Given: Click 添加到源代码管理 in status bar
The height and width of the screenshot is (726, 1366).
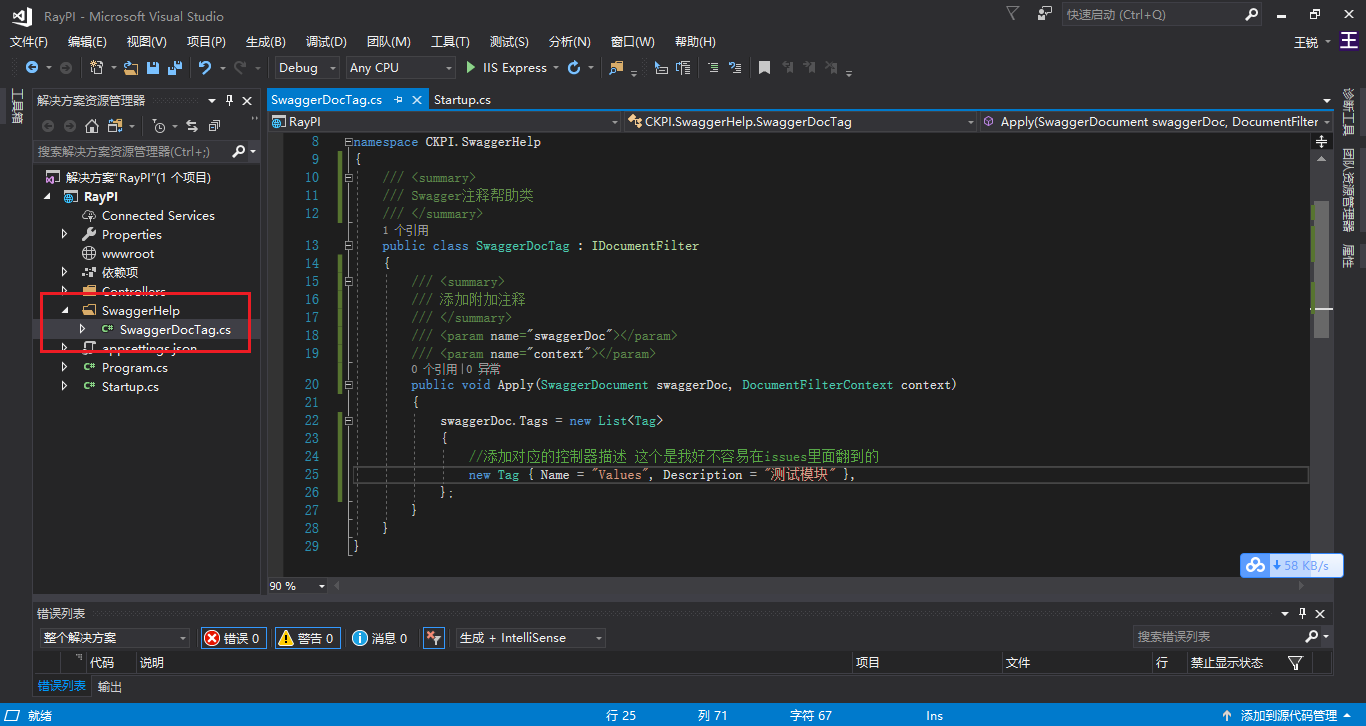Looking at the screenshot, I should [x=1288, y=716].
